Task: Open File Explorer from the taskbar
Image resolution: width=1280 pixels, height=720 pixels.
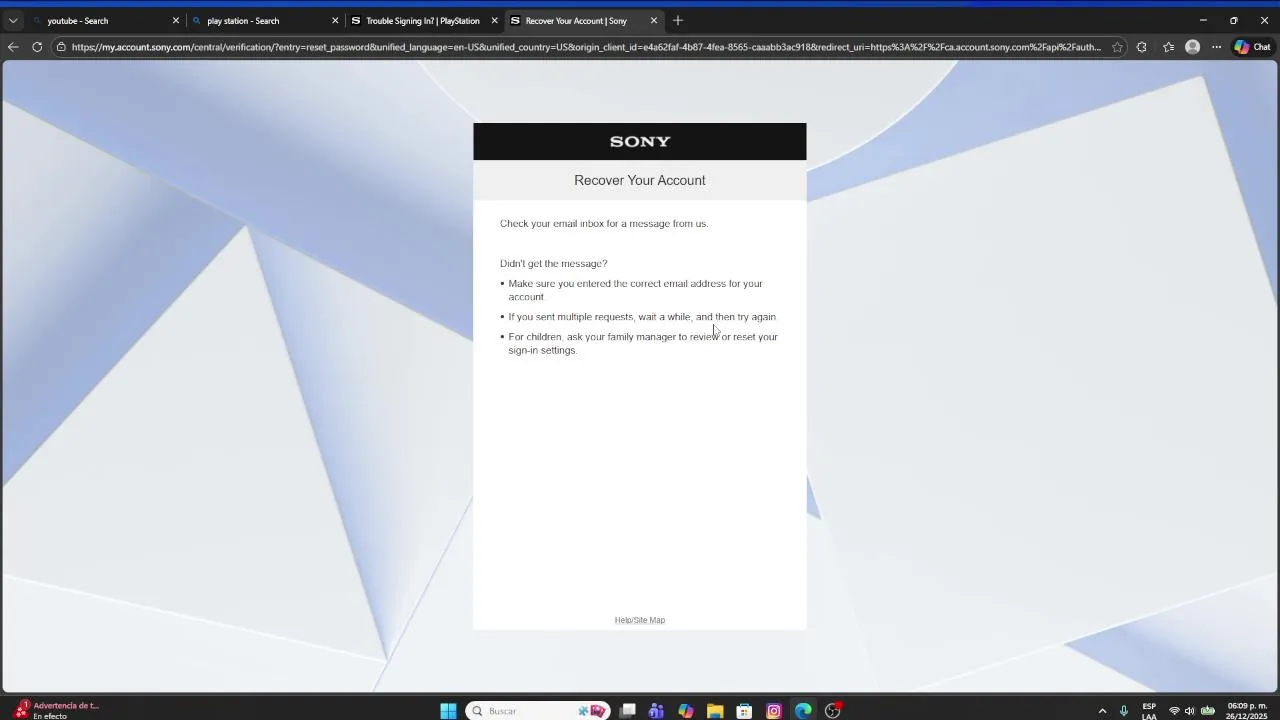Action: pos(715,711)
